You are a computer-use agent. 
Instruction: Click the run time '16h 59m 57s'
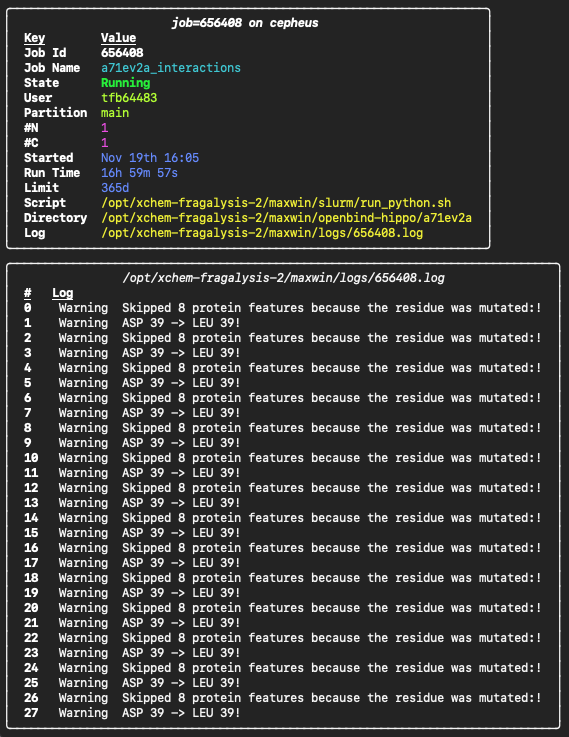point(140,173)
